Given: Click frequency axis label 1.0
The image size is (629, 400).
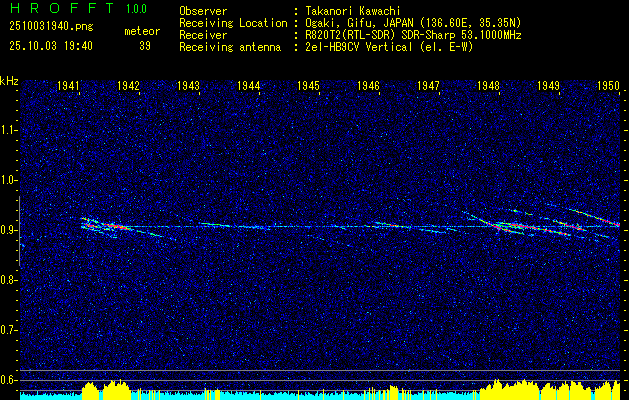Looking at the screenshot, I should pos(8,180).
